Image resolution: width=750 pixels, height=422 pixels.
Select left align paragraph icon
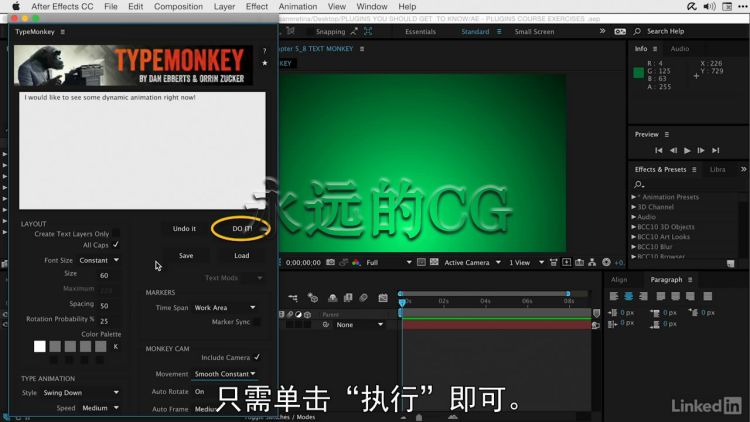tap(614, 296)
